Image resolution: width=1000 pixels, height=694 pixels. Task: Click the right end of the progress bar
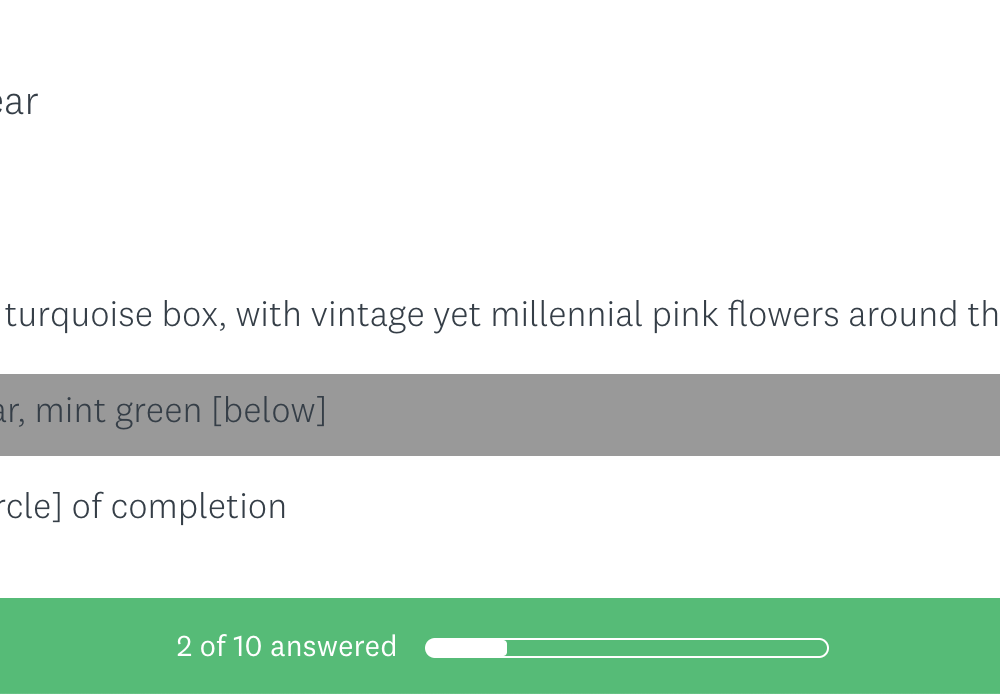822,648
